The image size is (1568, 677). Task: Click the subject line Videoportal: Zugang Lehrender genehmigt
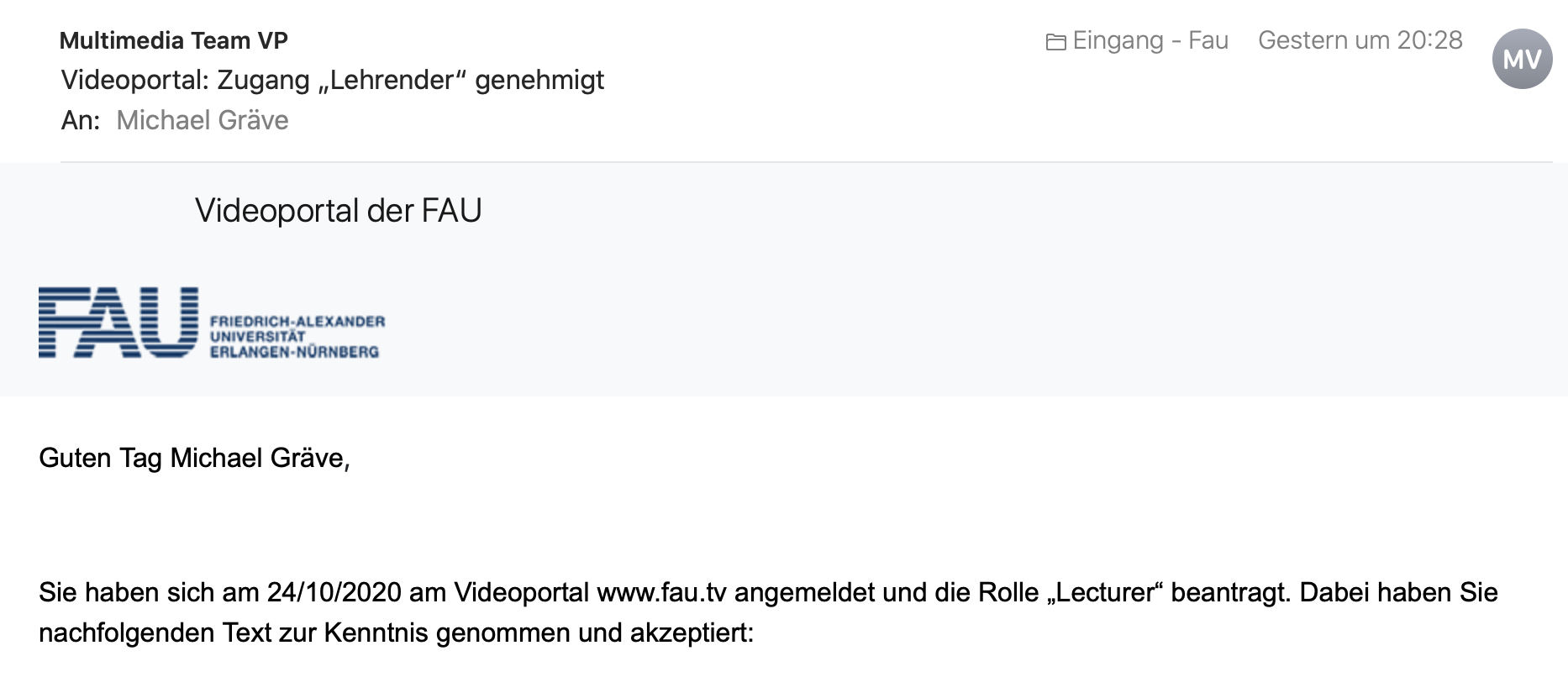pos(333,80)
